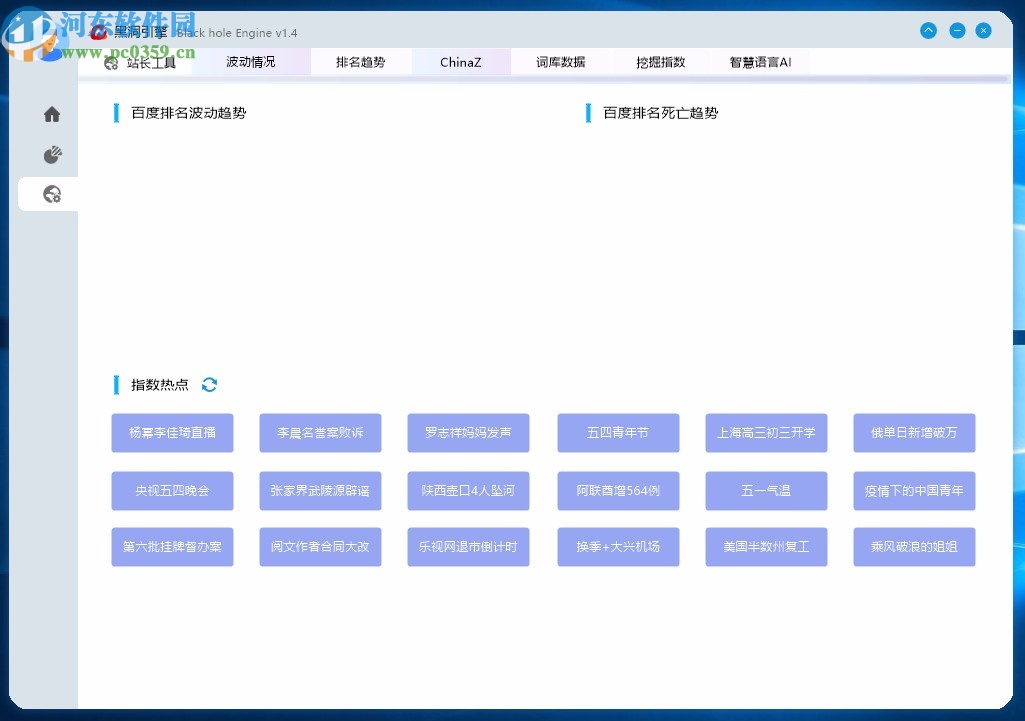Screen dimensions: 1025x721
Task: Click the 指数热点 section heading
Action: point(160,385)
